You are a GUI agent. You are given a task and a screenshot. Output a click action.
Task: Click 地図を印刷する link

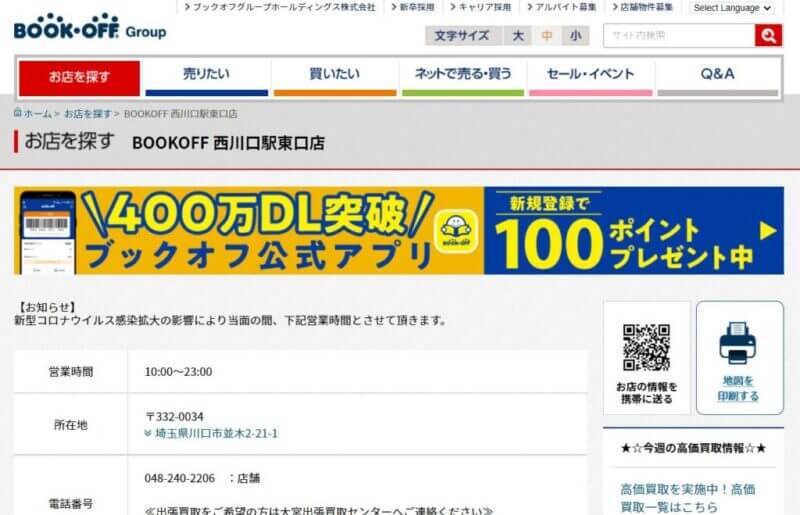click(738, 388)
